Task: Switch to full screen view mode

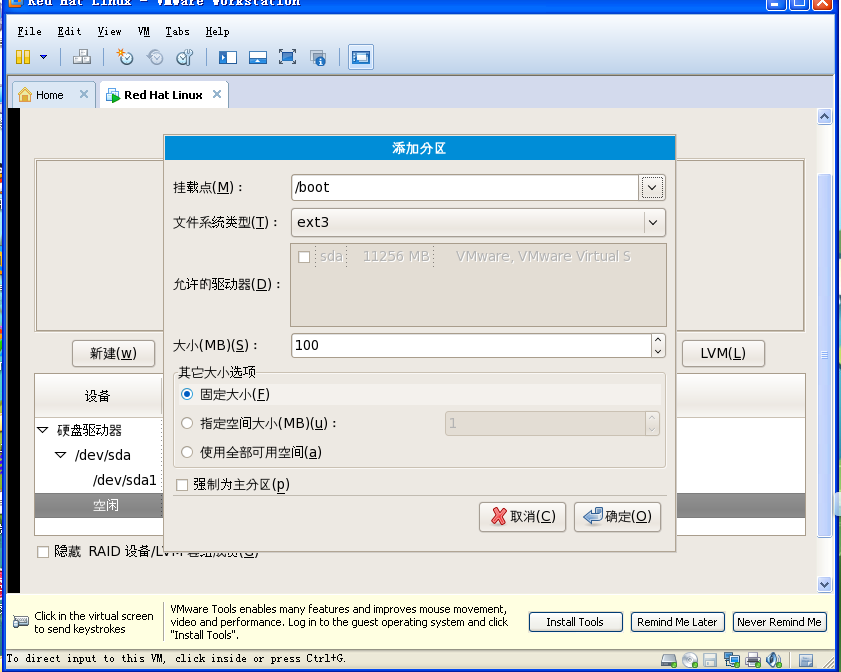Action: point(287,57)
